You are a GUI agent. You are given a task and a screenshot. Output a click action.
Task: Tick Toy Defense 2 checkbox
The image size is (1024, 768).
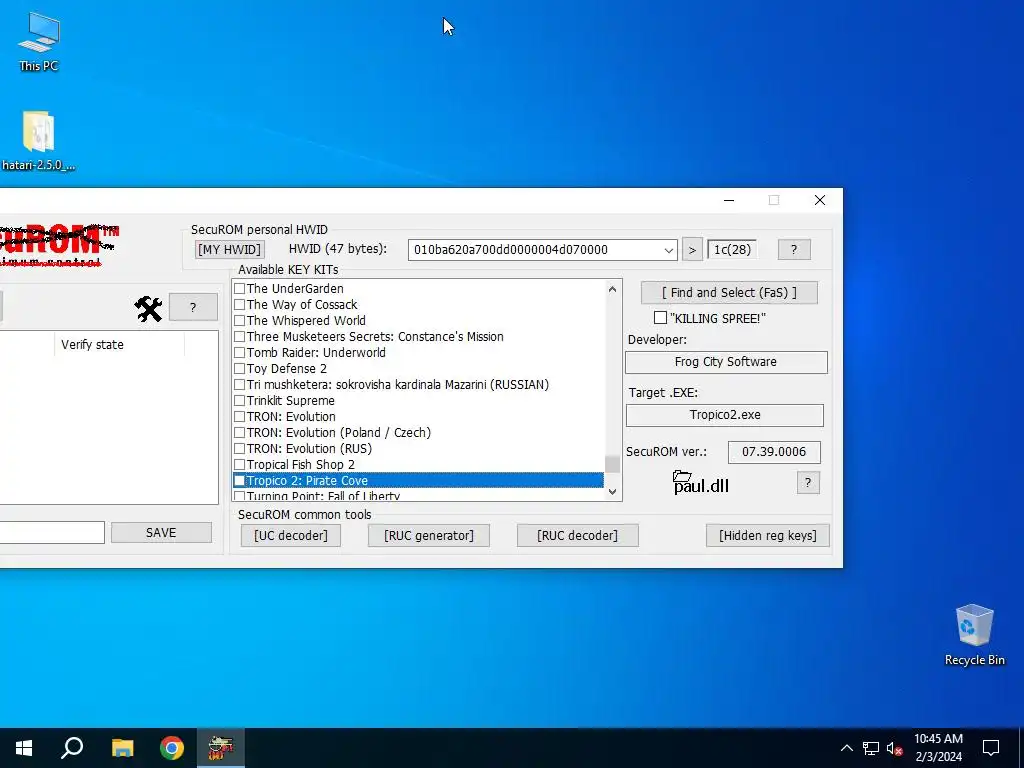point(240,368)
